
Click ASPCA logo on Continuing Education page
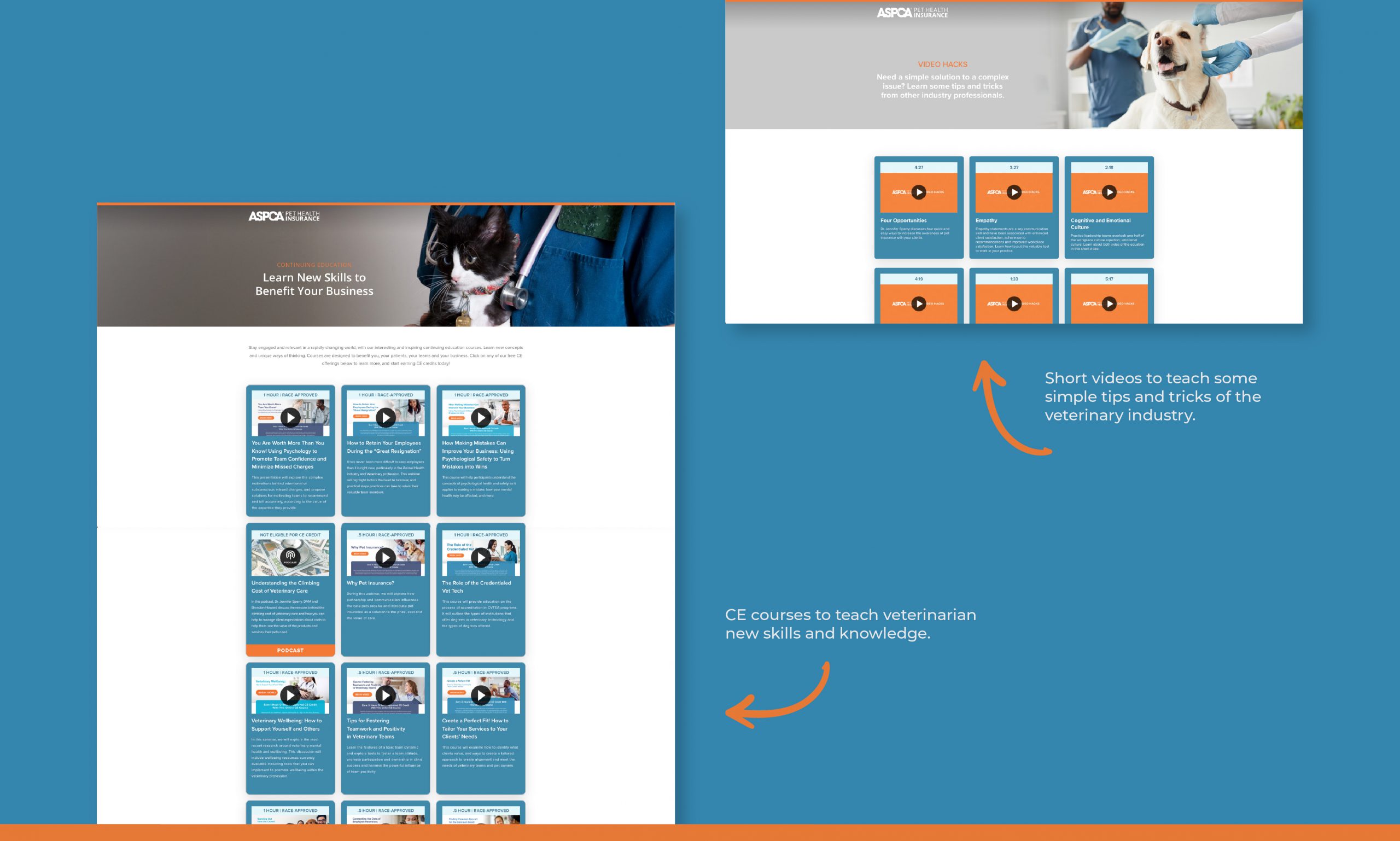point(284,216)
